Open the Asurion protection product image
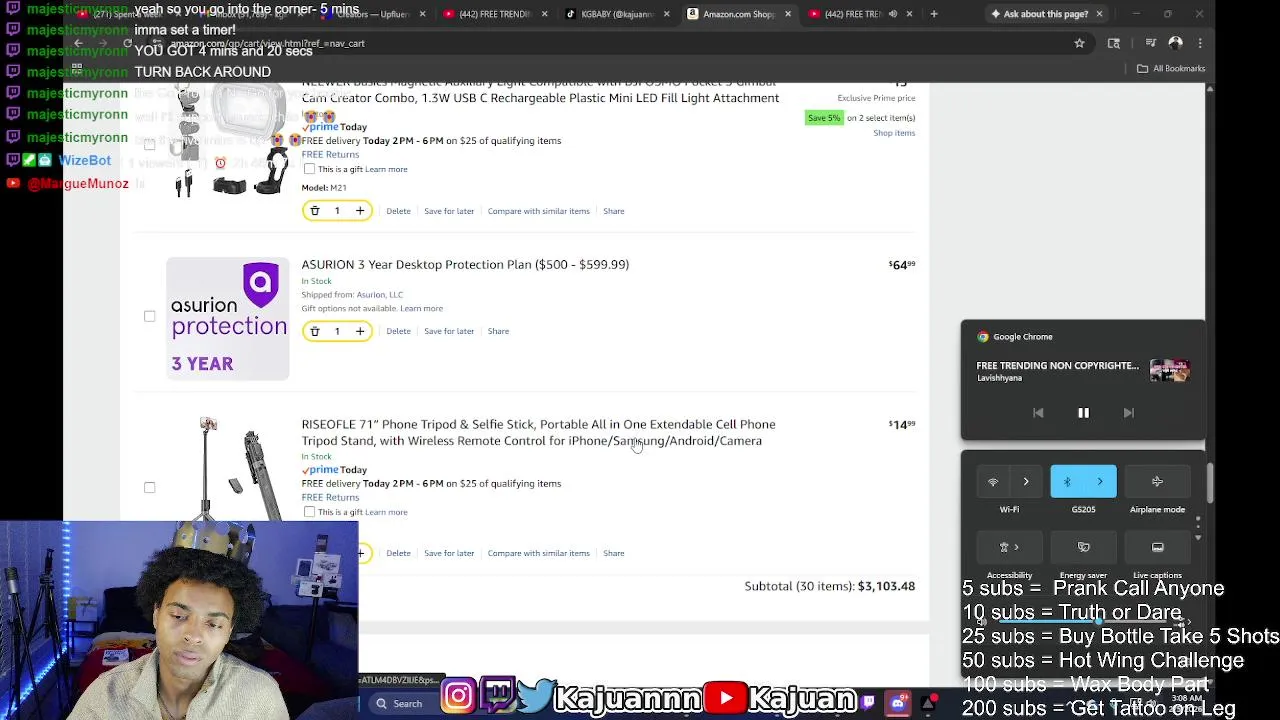The image size is (1280, 720). pyautogui.click(x=228, y=319)
